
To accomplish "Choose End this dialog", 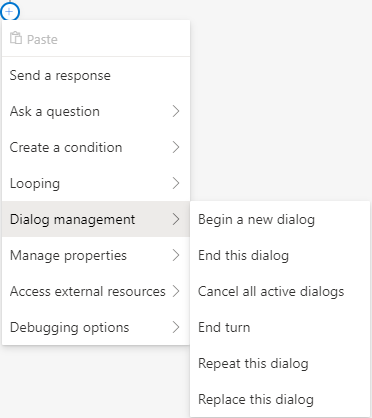I will click(280, 255).
